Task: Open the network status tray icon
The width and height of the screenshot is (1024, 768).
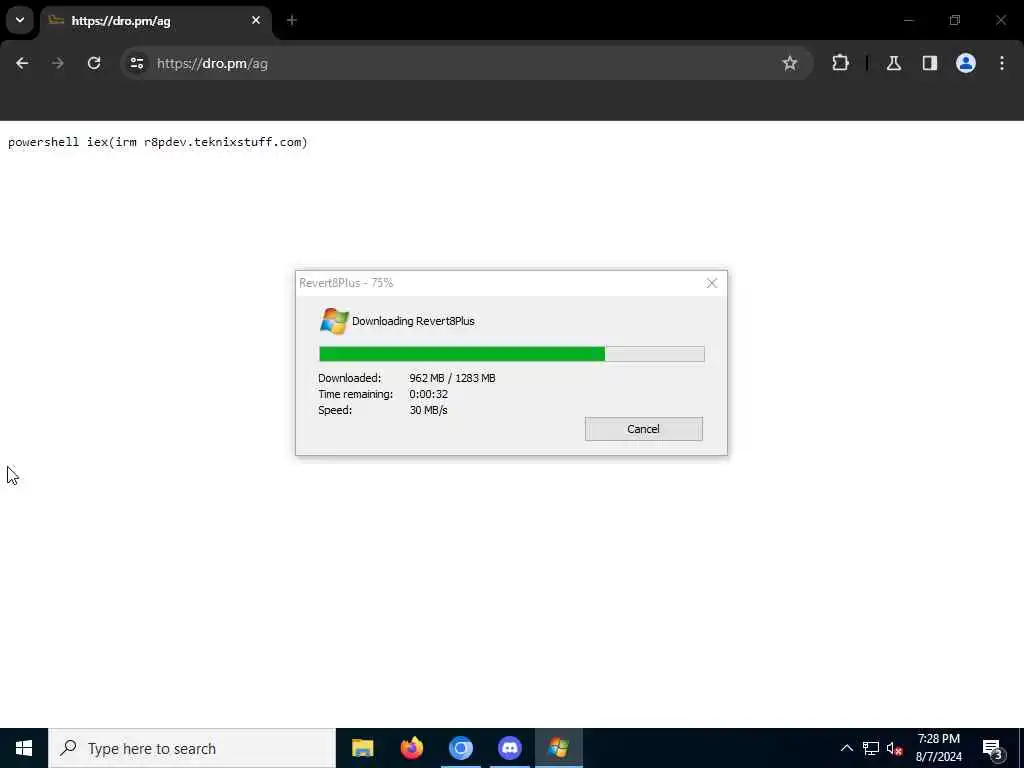Action: point(871,748)
